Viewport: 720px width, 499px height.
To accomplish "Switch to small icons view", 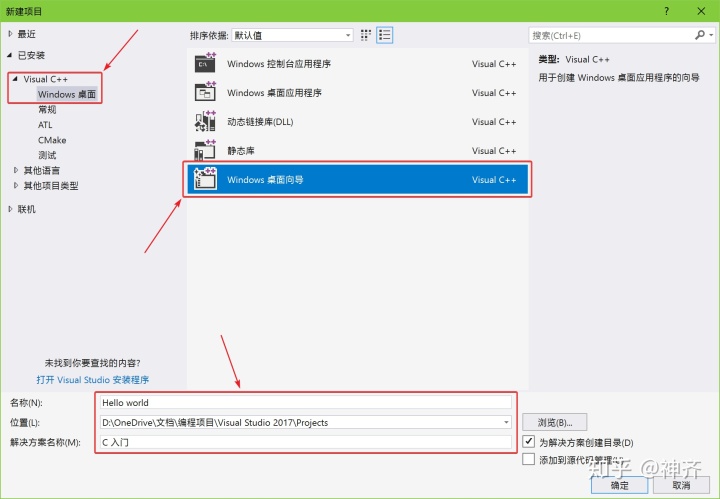I will coord(366,35).
